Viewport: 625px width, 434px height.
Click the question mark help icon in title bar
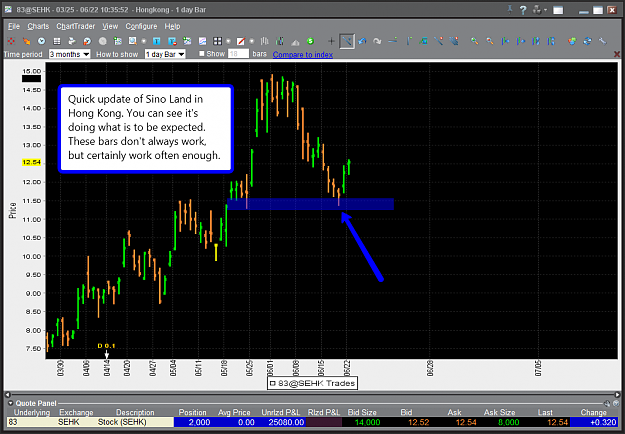tap(523, 10)
